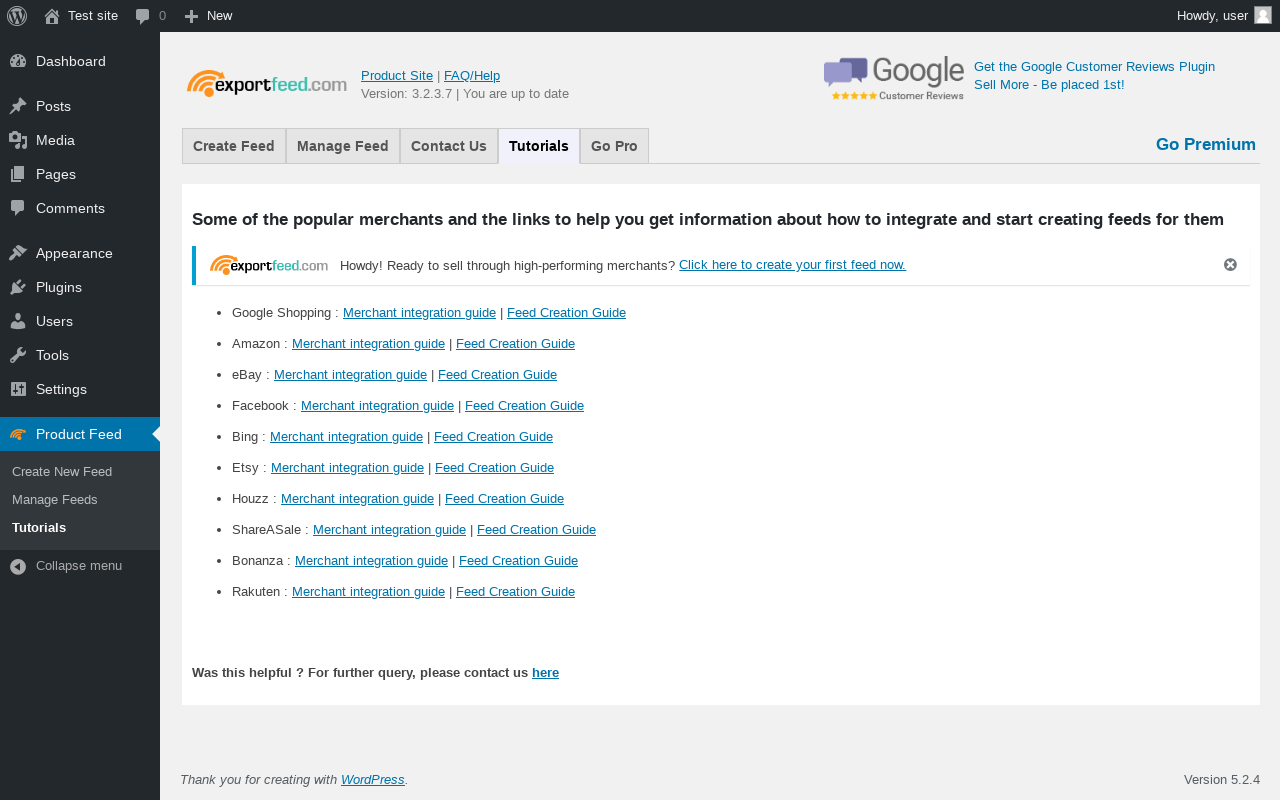This screenshot has width=1280, height=800.
Task: Open the WordPress link in footer
Action: pos(373,779)
